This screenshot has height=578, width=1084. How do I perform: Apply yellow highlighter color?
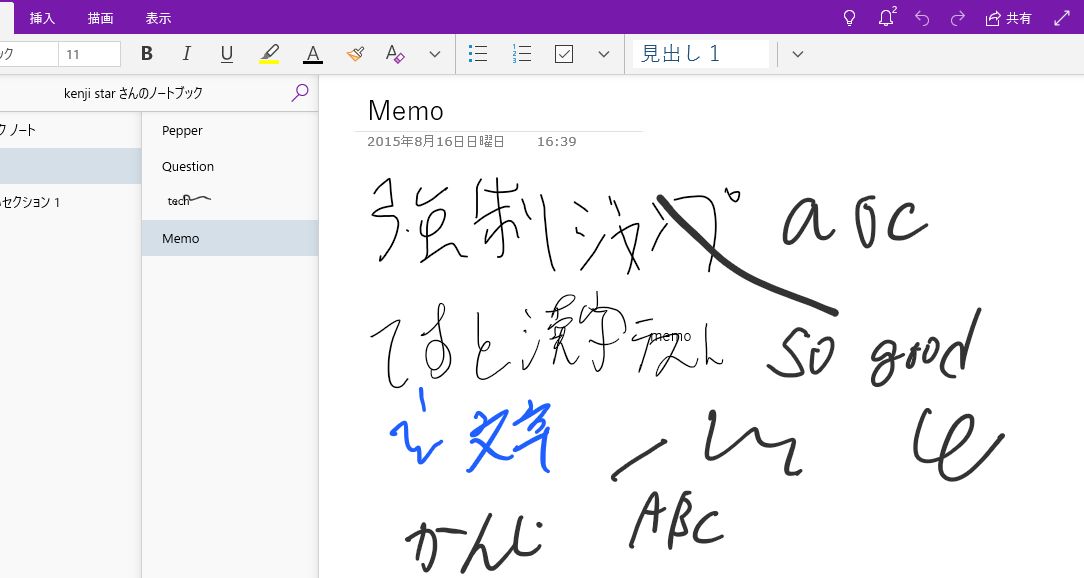point(269,54)
